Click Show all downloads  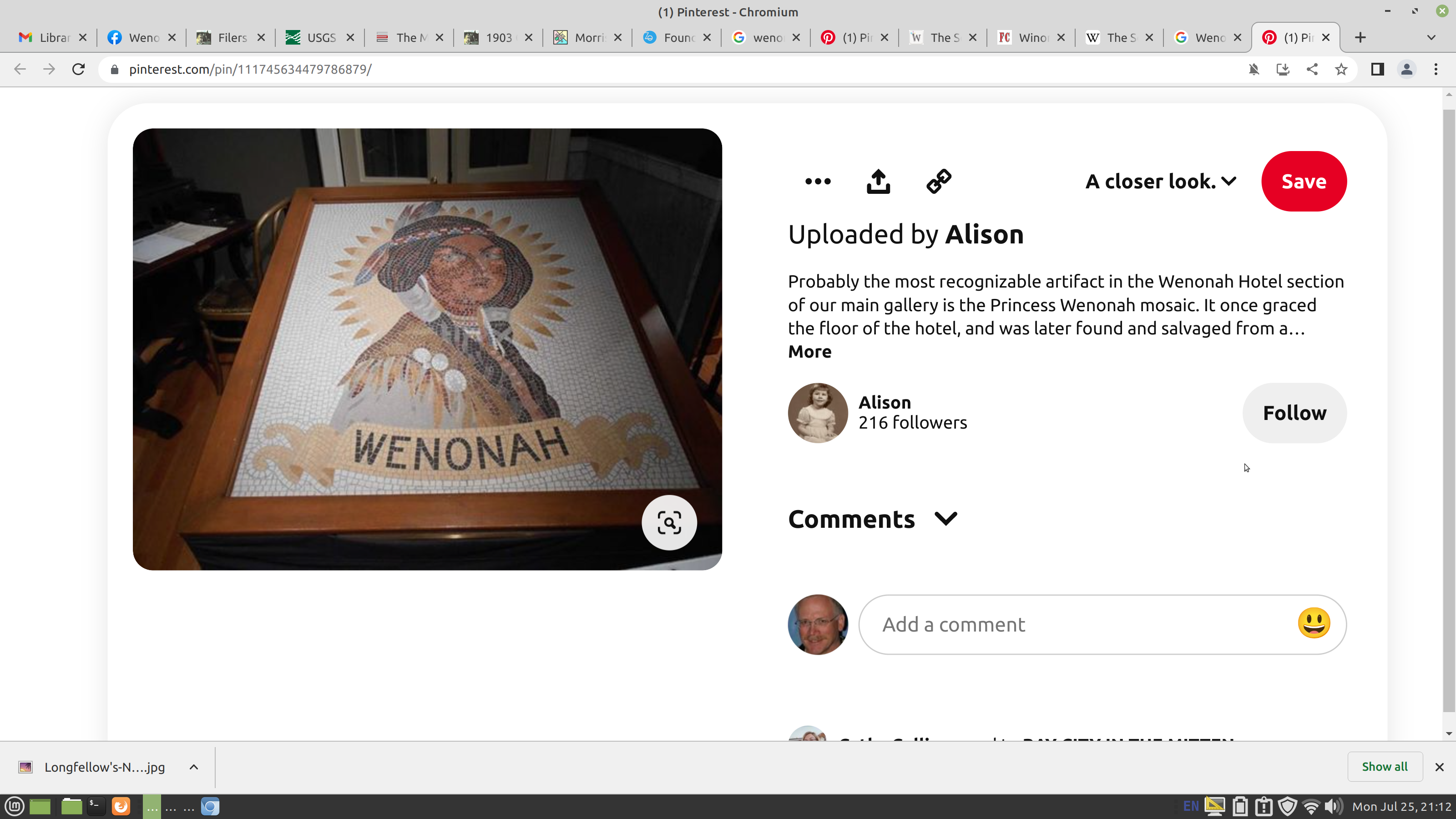pyautogui.click(x=1384, y=766)
